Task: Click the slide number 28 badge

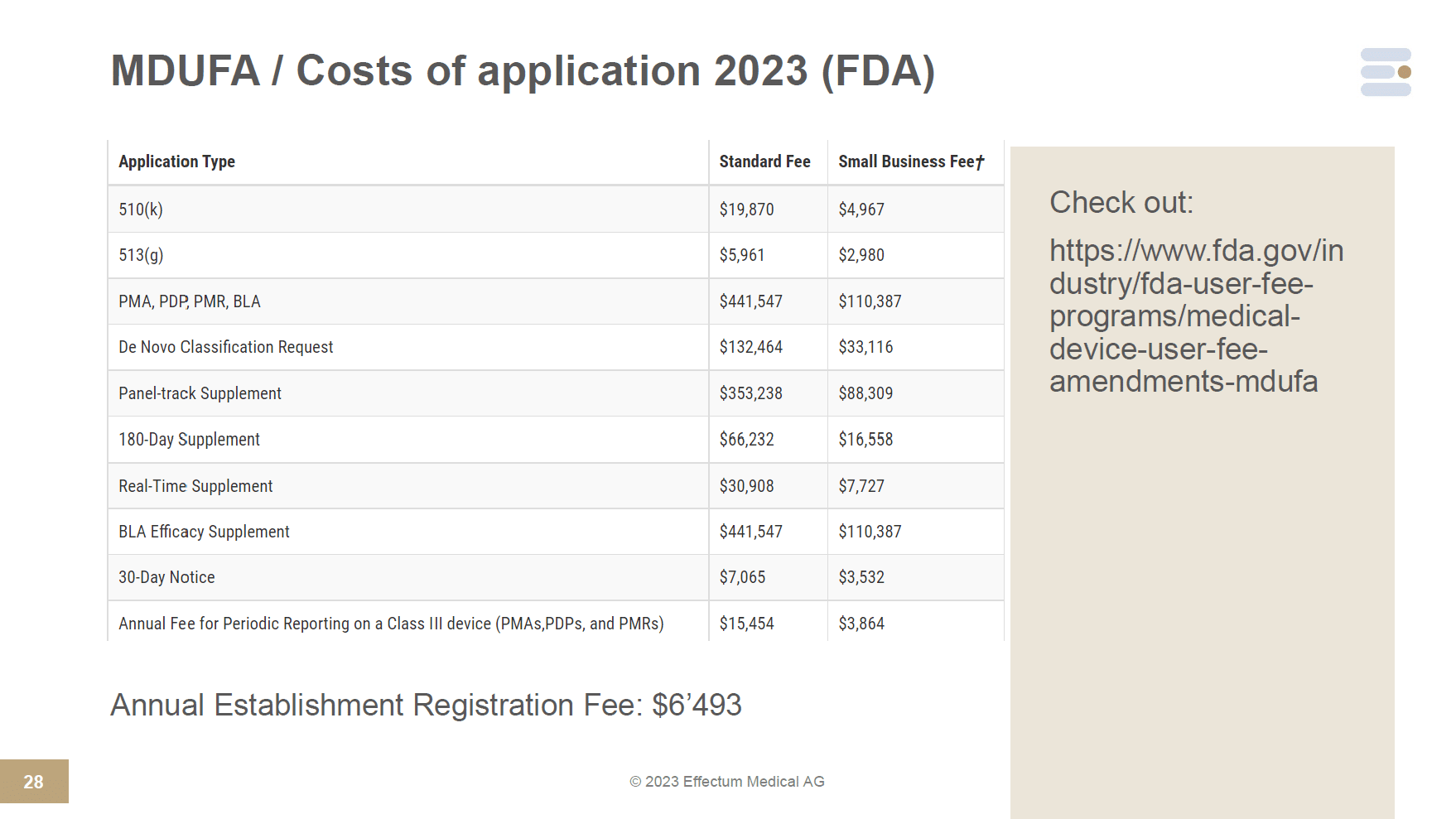Action: point(34,782)
